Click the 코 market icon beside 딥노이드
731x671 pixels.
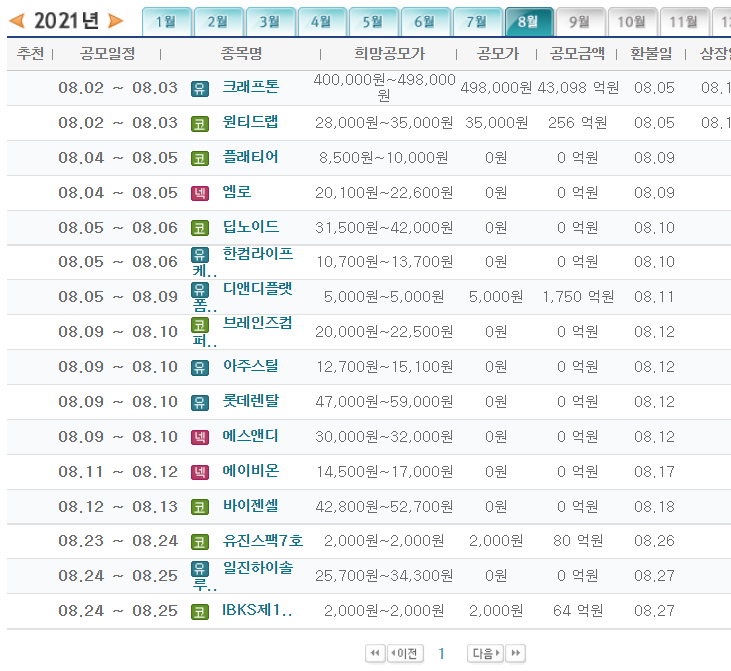pos(200,228)
